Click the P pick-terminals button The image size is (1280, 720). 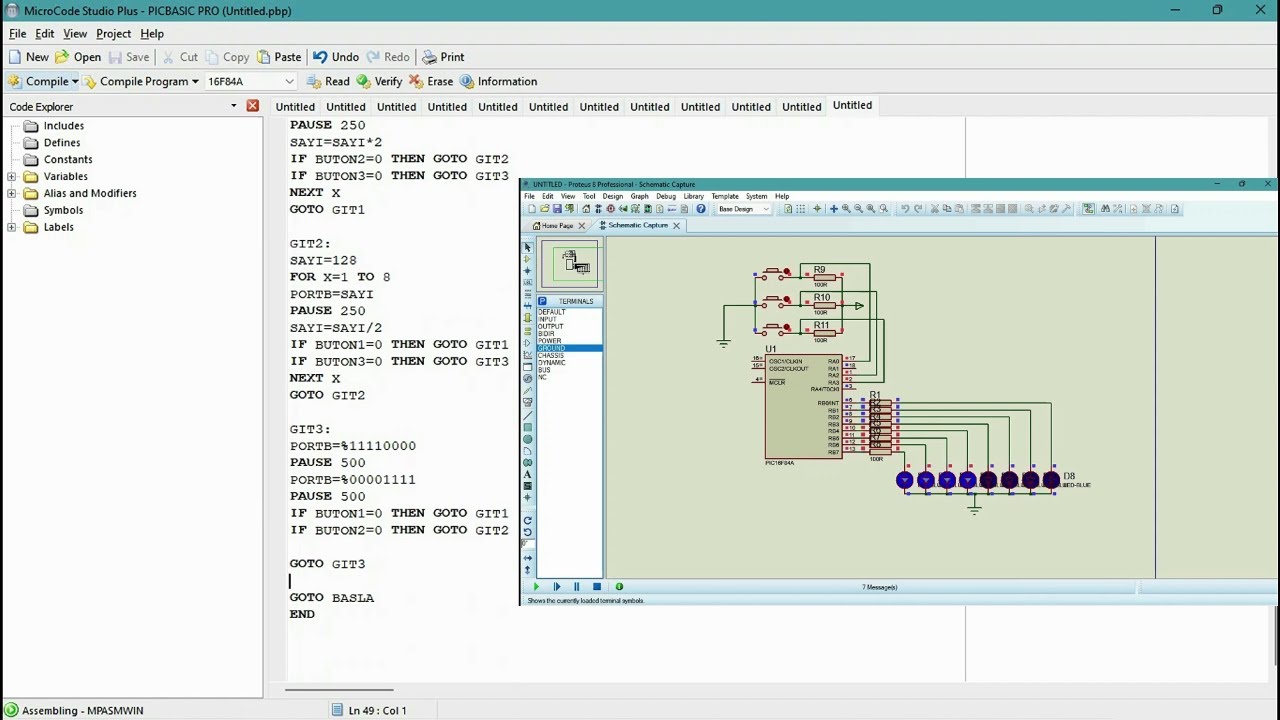tap(542, 301)
